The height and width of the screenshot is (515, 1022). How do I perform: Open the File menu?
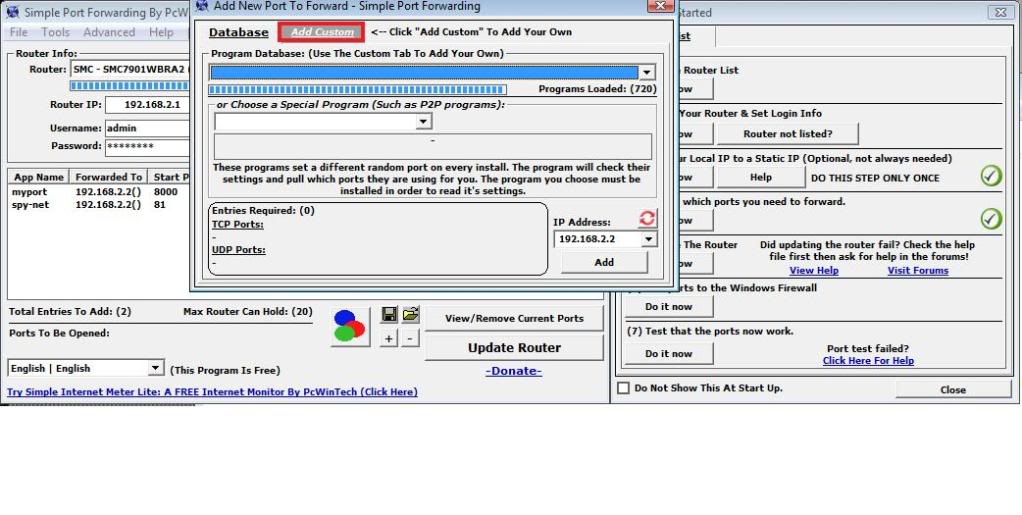click(x=18, y=33)
